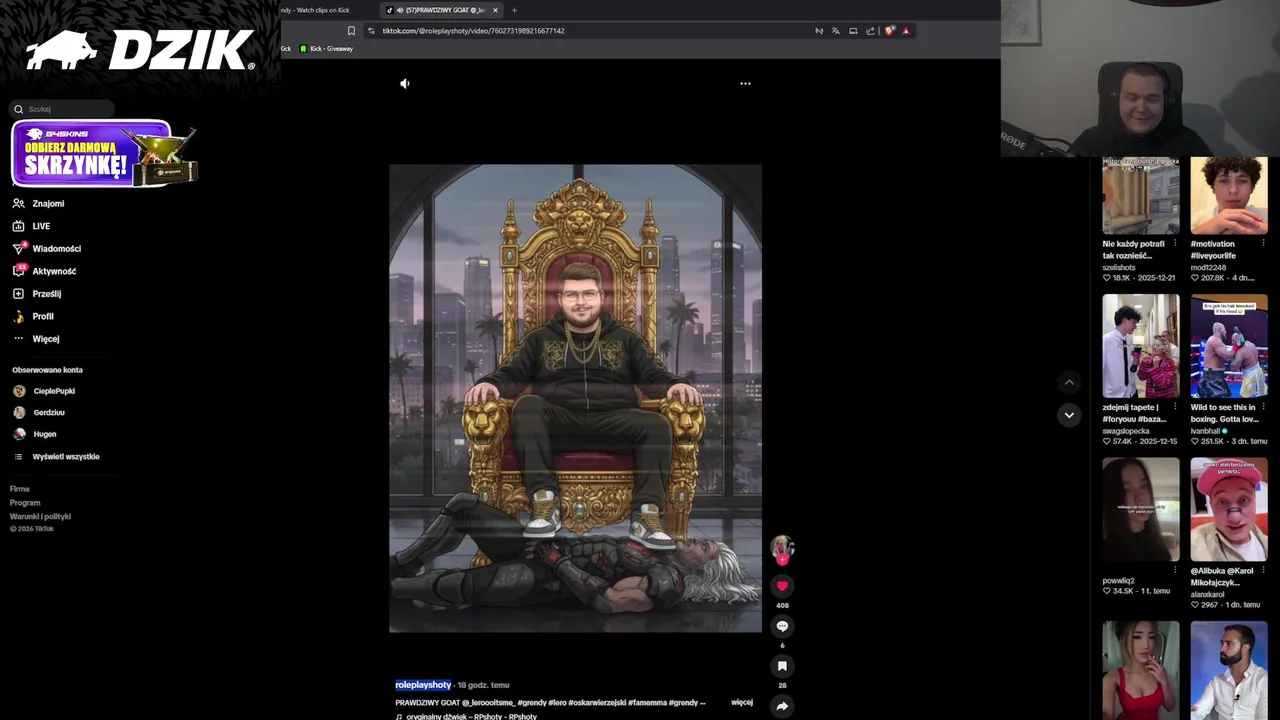This screenshot has width=1280, height=720.
Task: Click hashtag #famemma in caption
Action: [x=647, y=703]
